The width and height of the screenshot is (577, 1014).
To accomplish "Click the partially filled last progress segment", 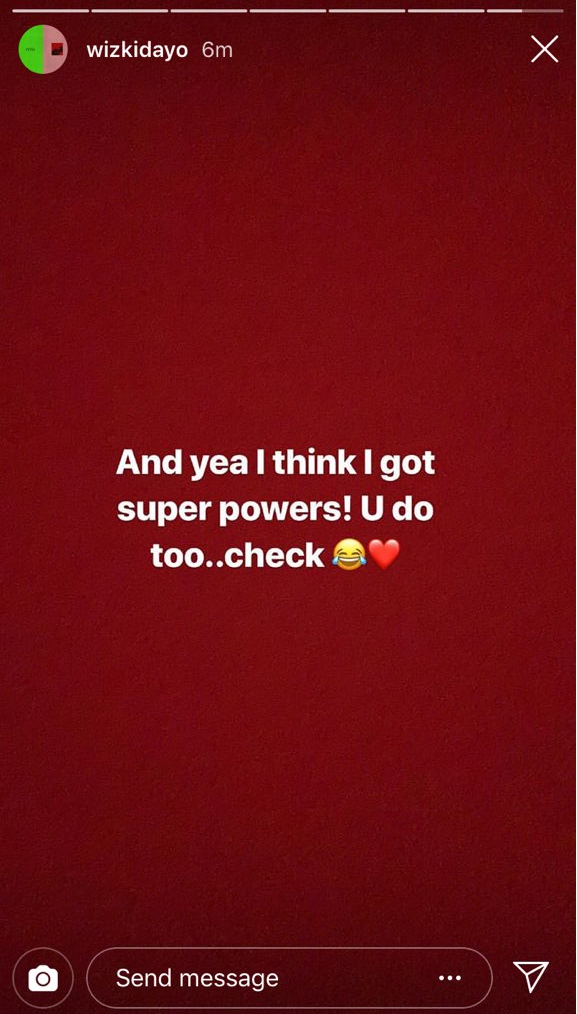I will coord(525,11).
